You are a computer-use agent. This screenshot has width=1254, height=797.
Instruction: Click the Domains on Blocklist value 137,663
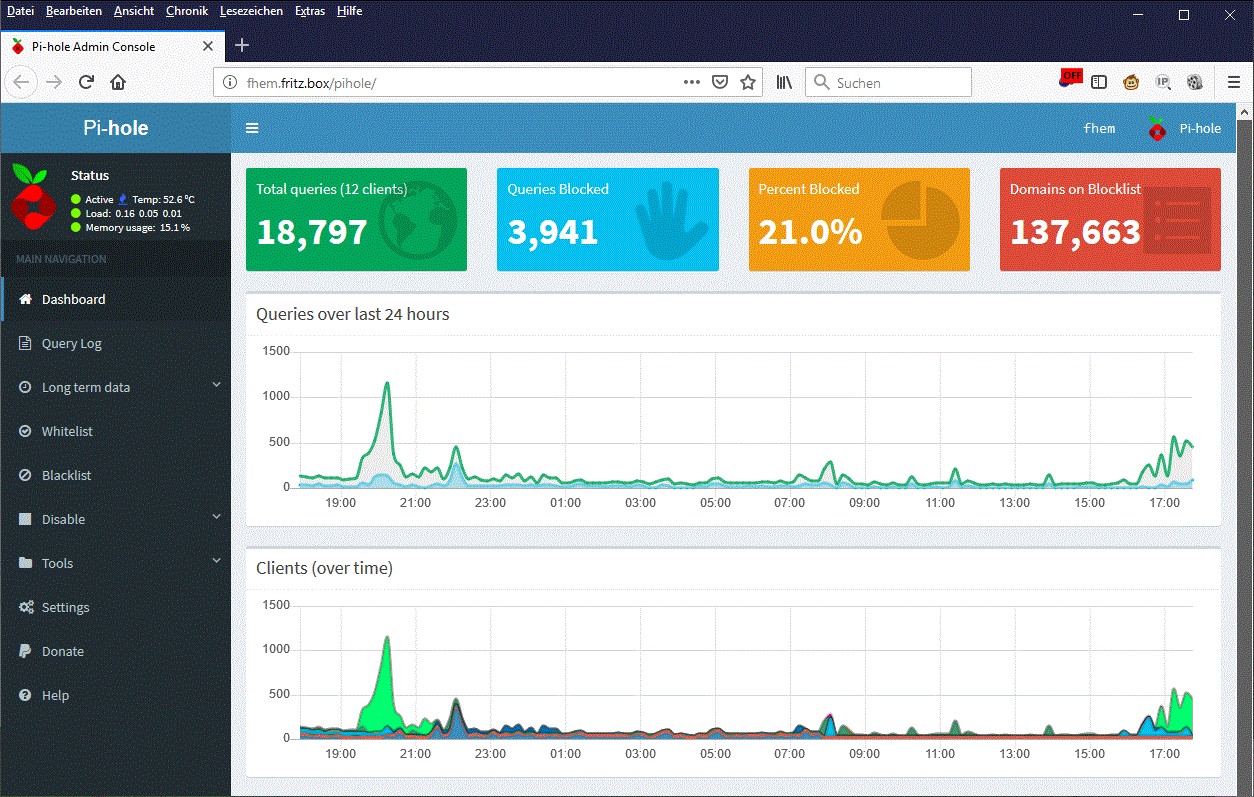click(x=1075, y=232)
